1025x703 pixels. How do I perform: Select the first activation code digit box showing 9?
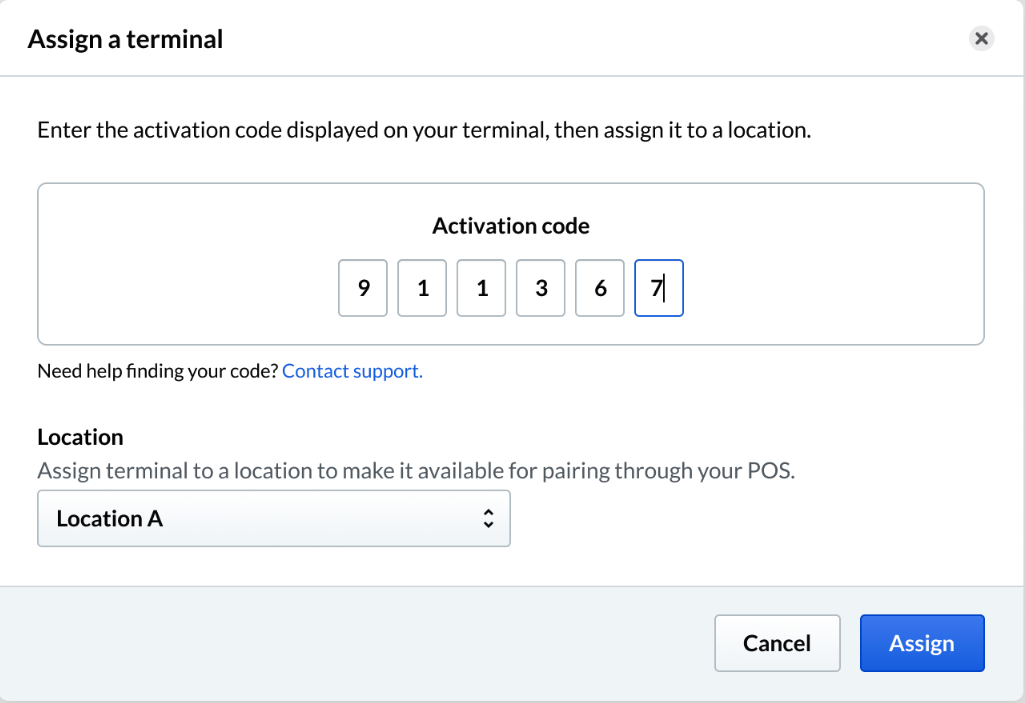pos(362,288)
